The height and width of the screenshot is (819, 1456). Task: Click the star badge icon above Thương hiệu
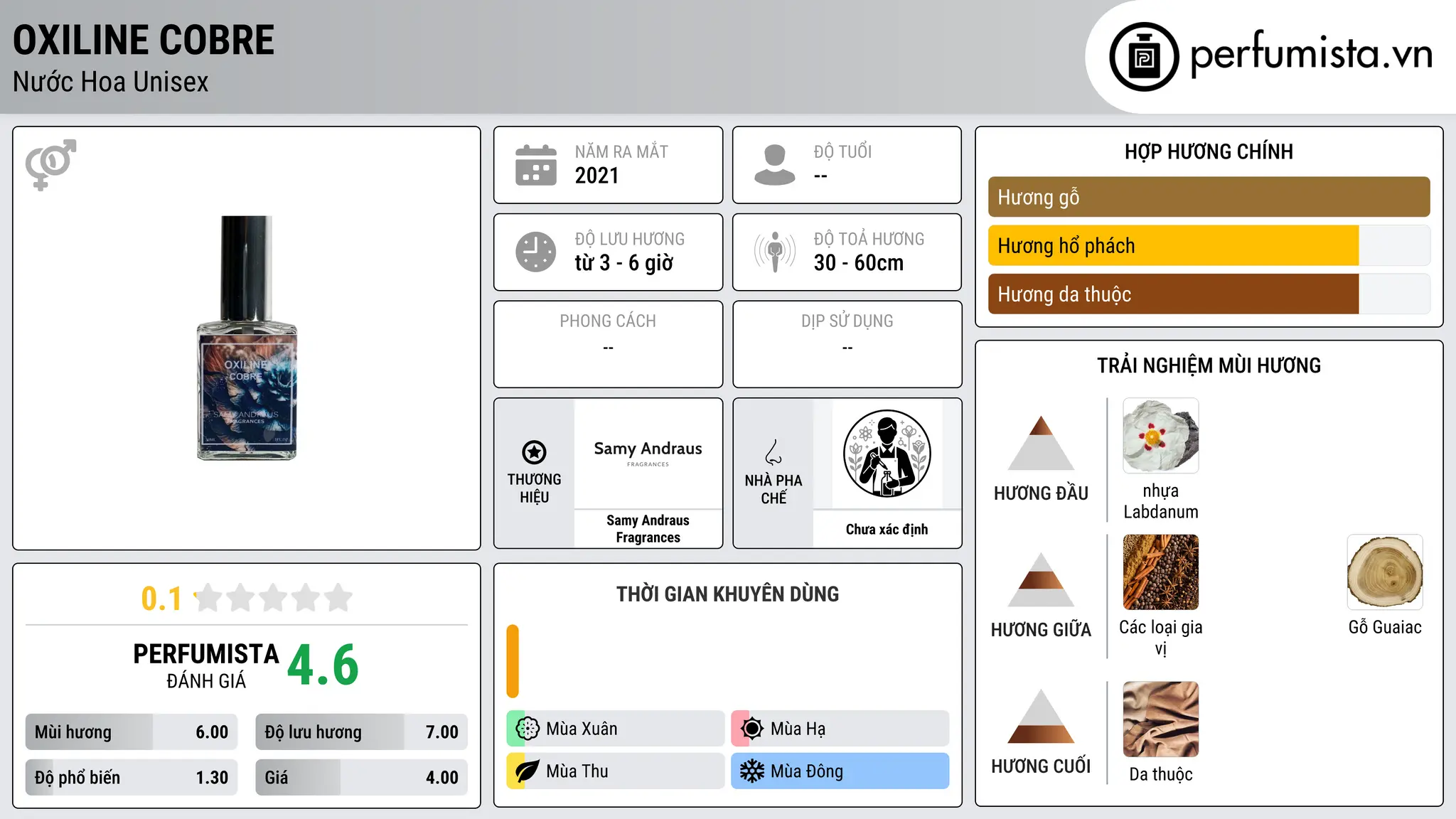pos(534,452)
